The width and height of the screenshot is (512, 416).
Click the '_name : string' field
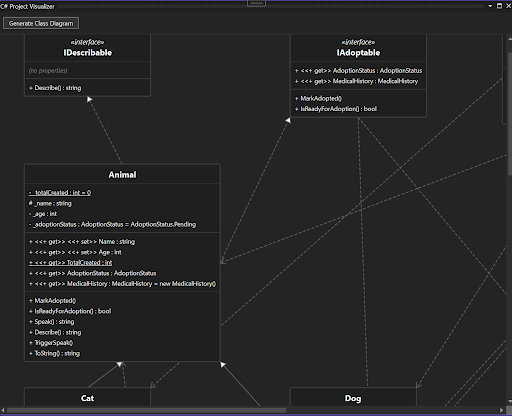coord(50,203)
